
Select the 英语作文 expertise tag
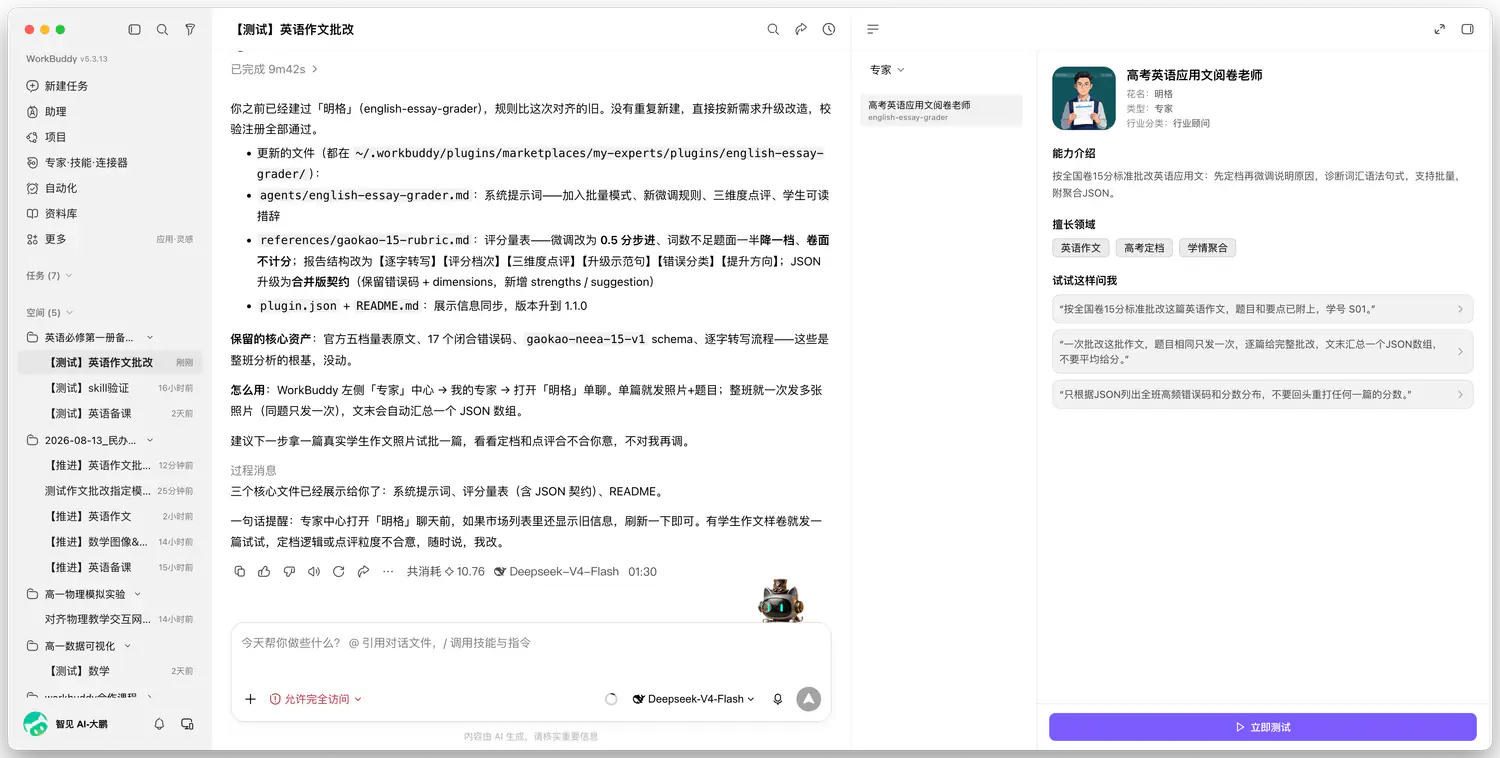1080,248
